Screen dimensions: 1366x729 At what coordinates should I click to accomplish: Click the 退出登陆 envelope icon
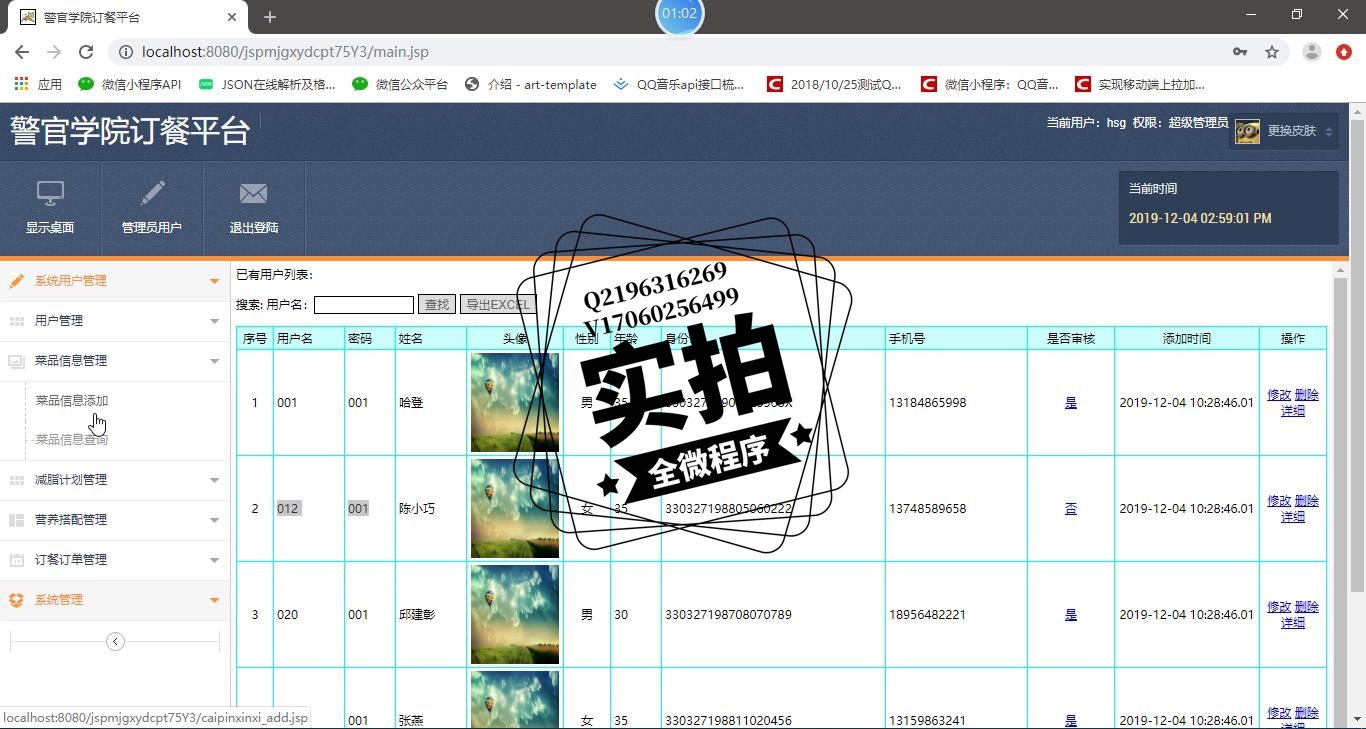coord(253,193)
